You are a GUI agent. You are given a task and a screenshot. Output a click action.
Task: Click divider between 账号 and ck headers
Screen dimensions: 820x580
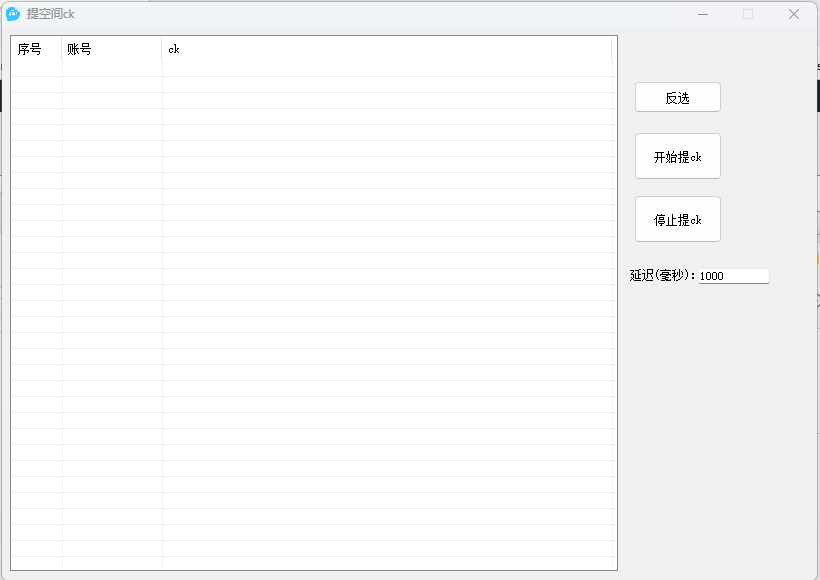point(162,49)
